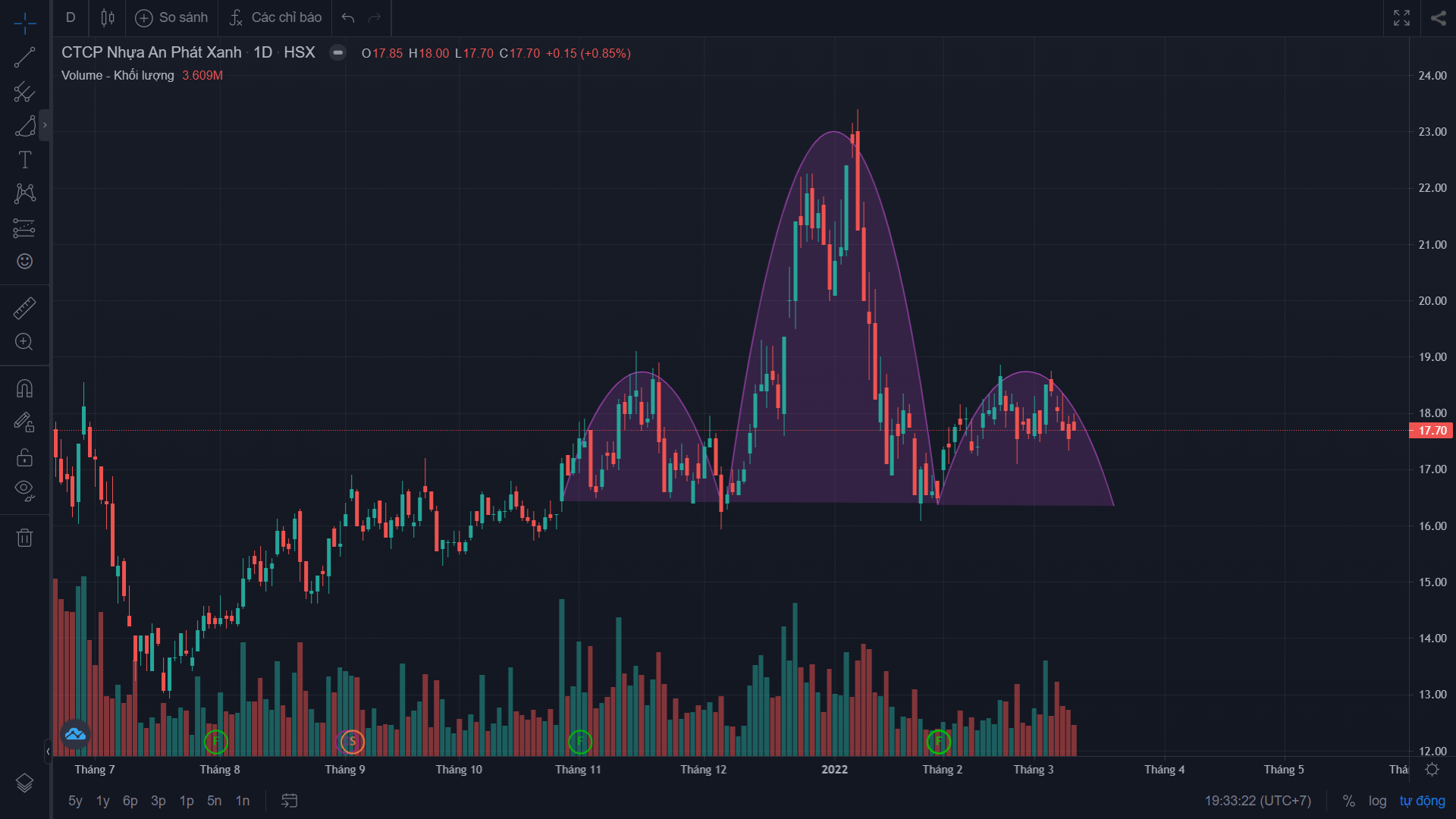Toggle stay in drawing mode
The height and width of the screenshot is (819, 1456).
coord(24,423)
